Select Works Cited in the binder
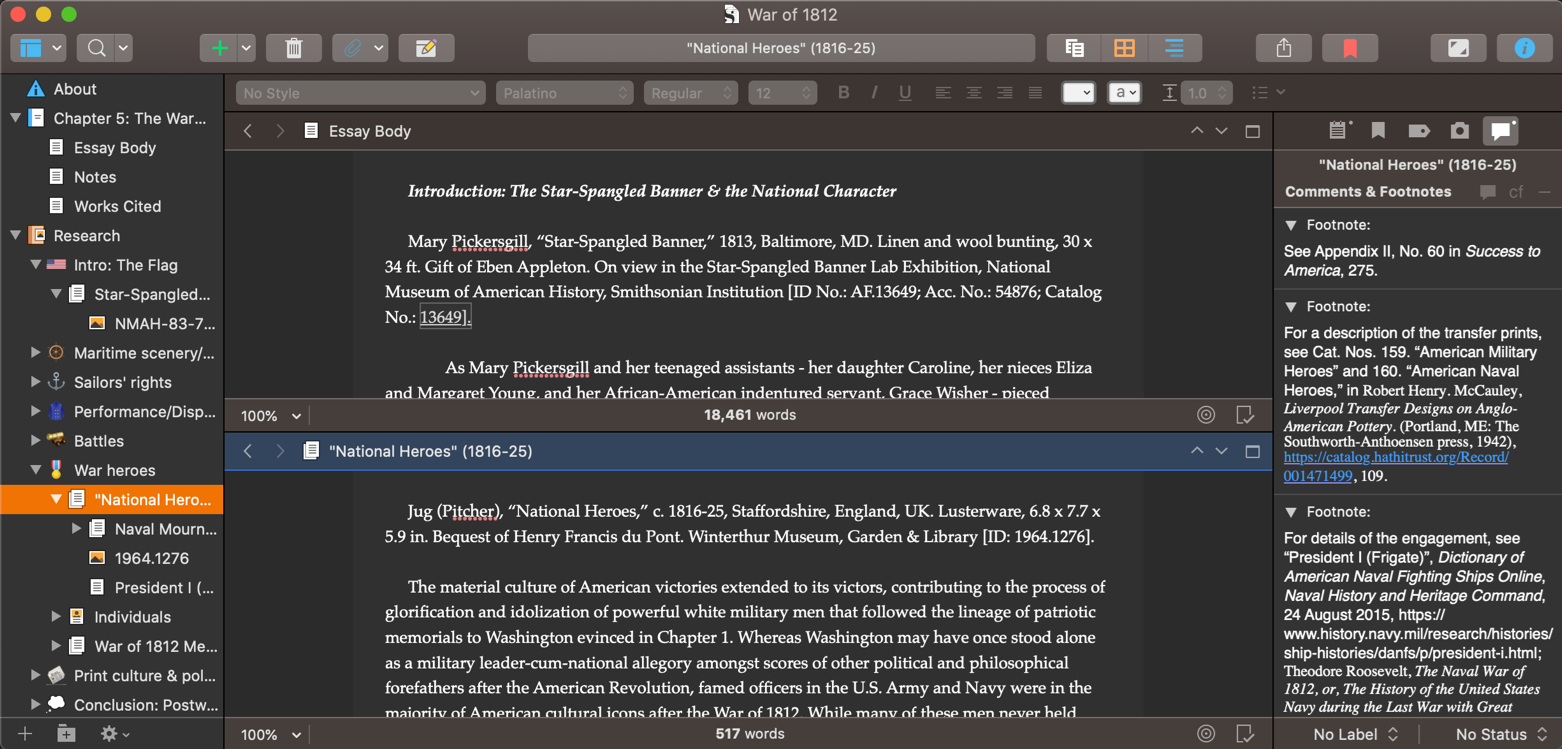This screenshot has height=749, width=1562. coord(117,206)
